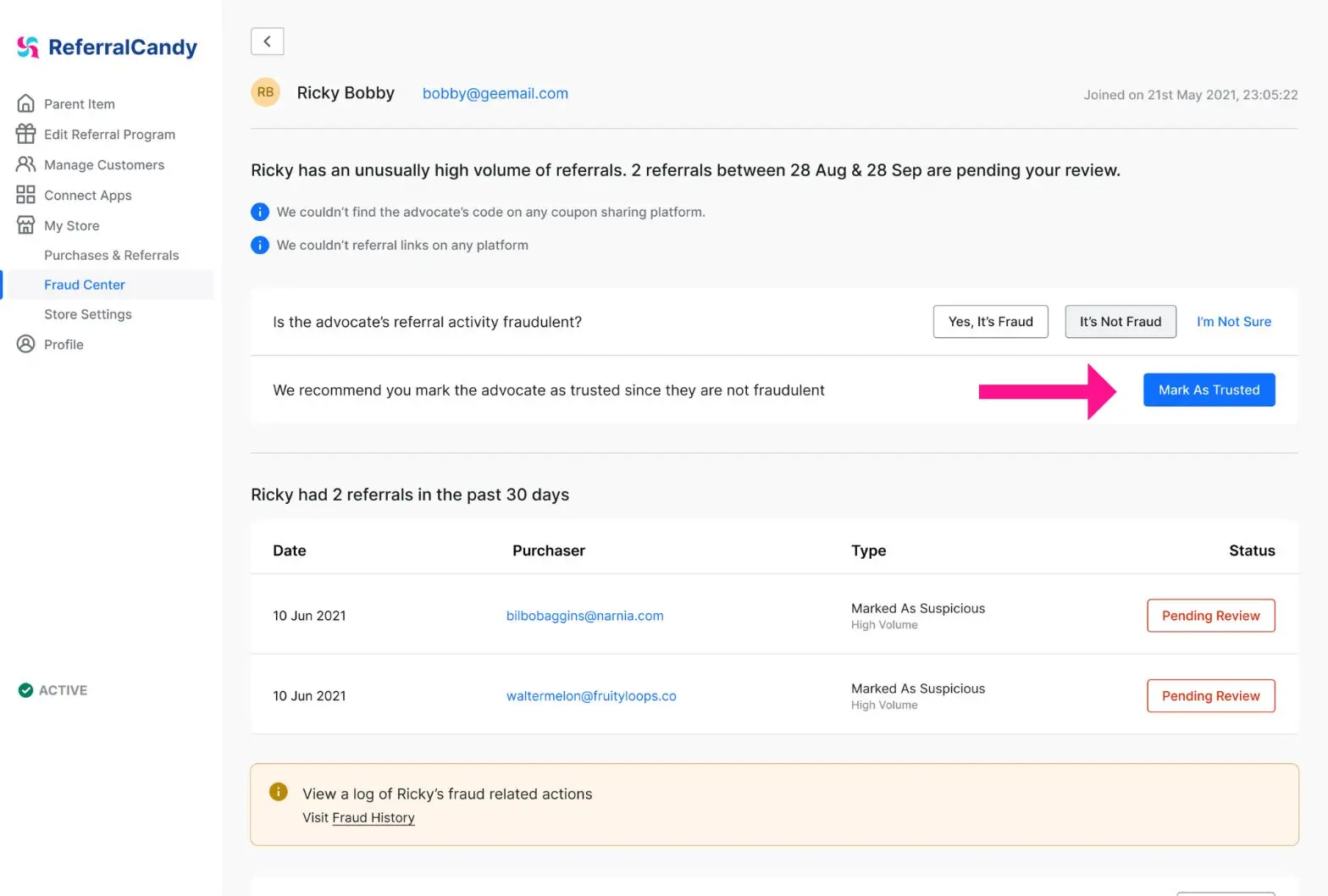Click the I'm Not Sure link

pos(1234,322)
